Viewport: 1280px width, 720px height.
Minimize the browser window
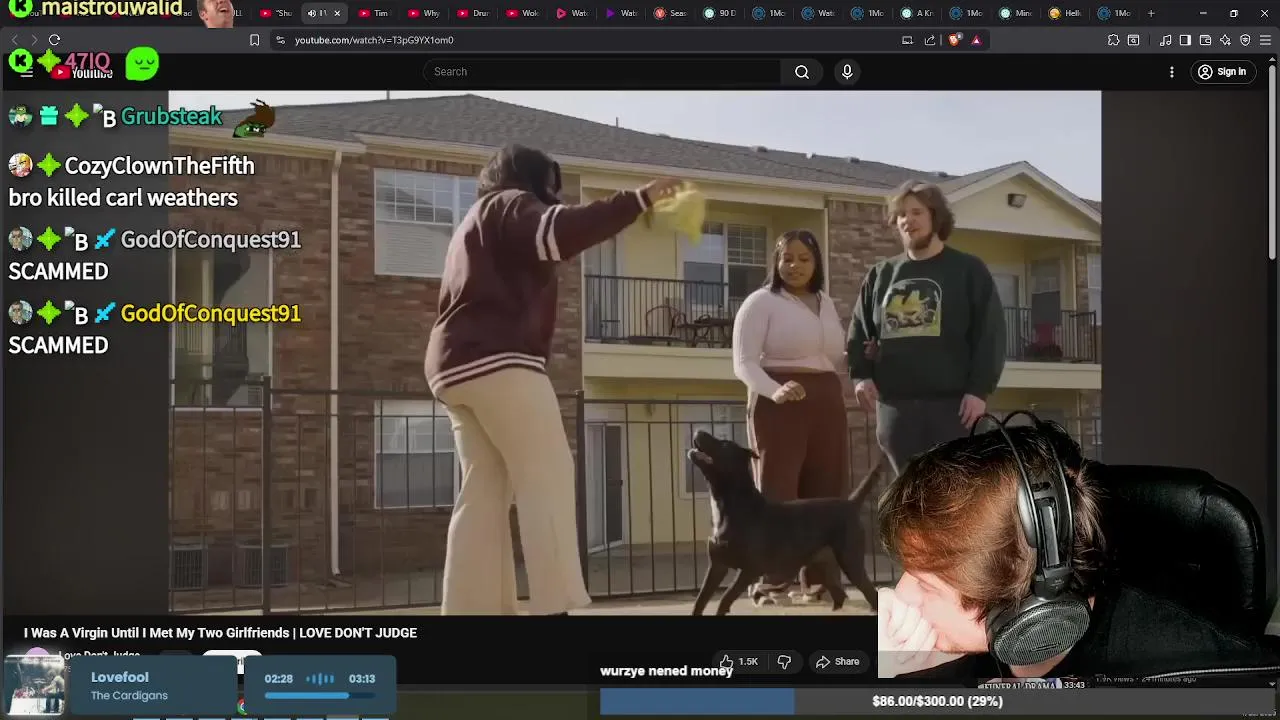[1203, 13]
